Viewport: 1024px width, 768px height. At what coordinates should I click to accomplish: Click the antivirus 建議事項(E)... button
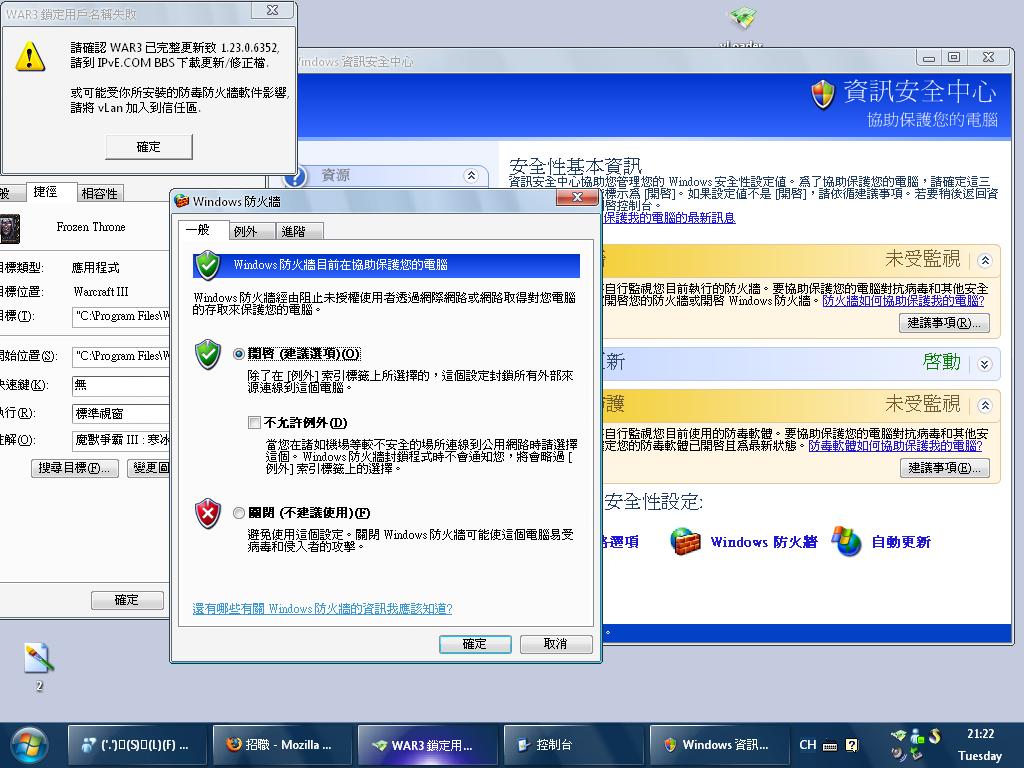[x=944, y=468]
